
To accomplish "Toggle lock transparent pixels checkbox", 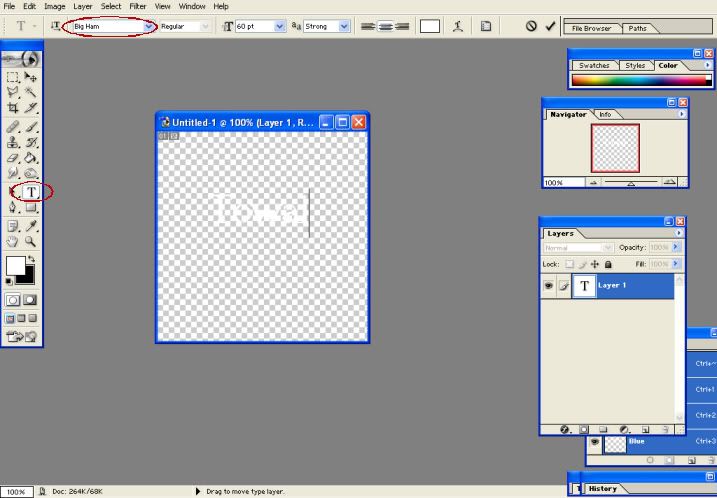I will click(x=569, y=264).
